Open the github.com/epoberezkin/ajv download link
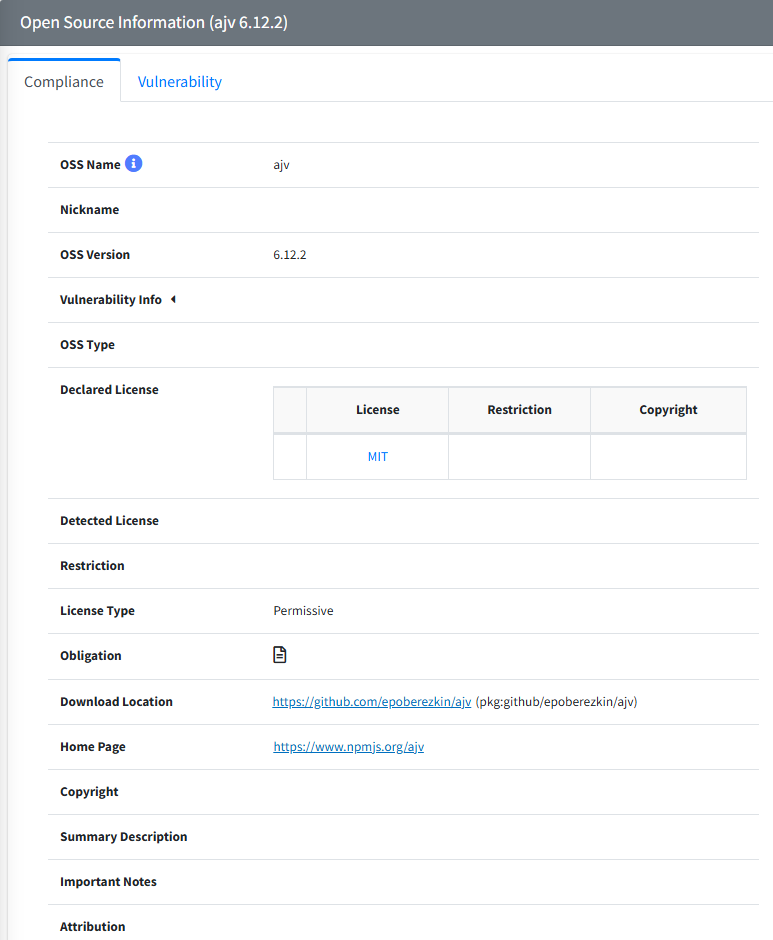 click(372, 701)
